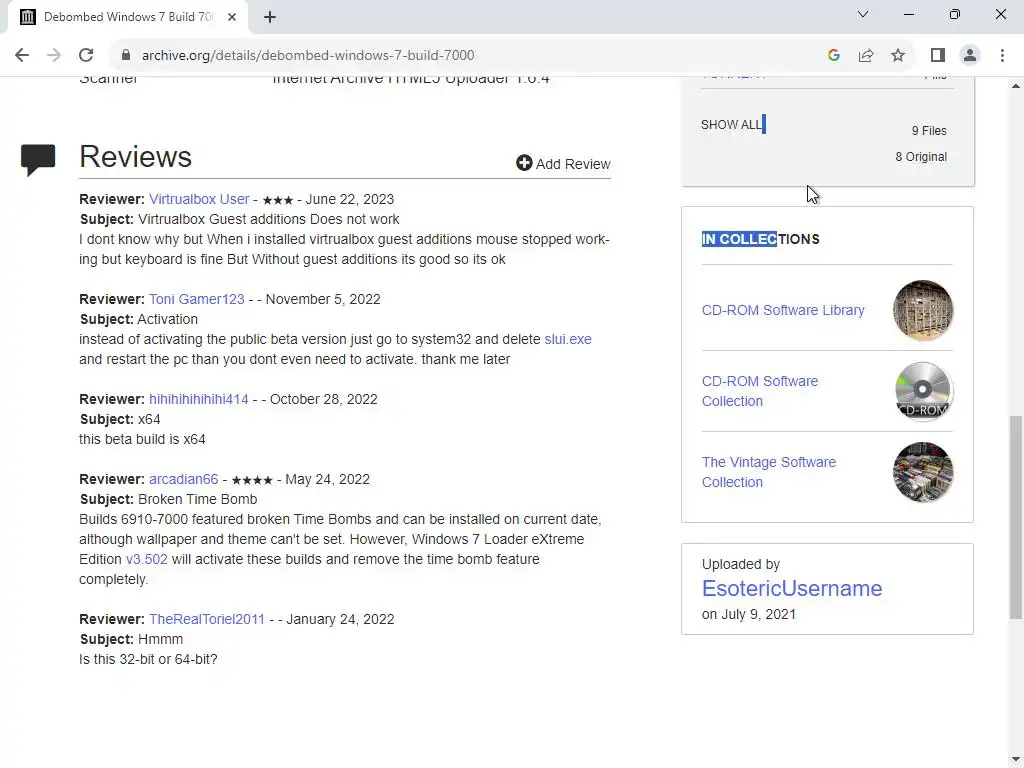This screenshot has height=768, width=1024.
Task: Reload the archive.org page
Action: tap(86, 55)
